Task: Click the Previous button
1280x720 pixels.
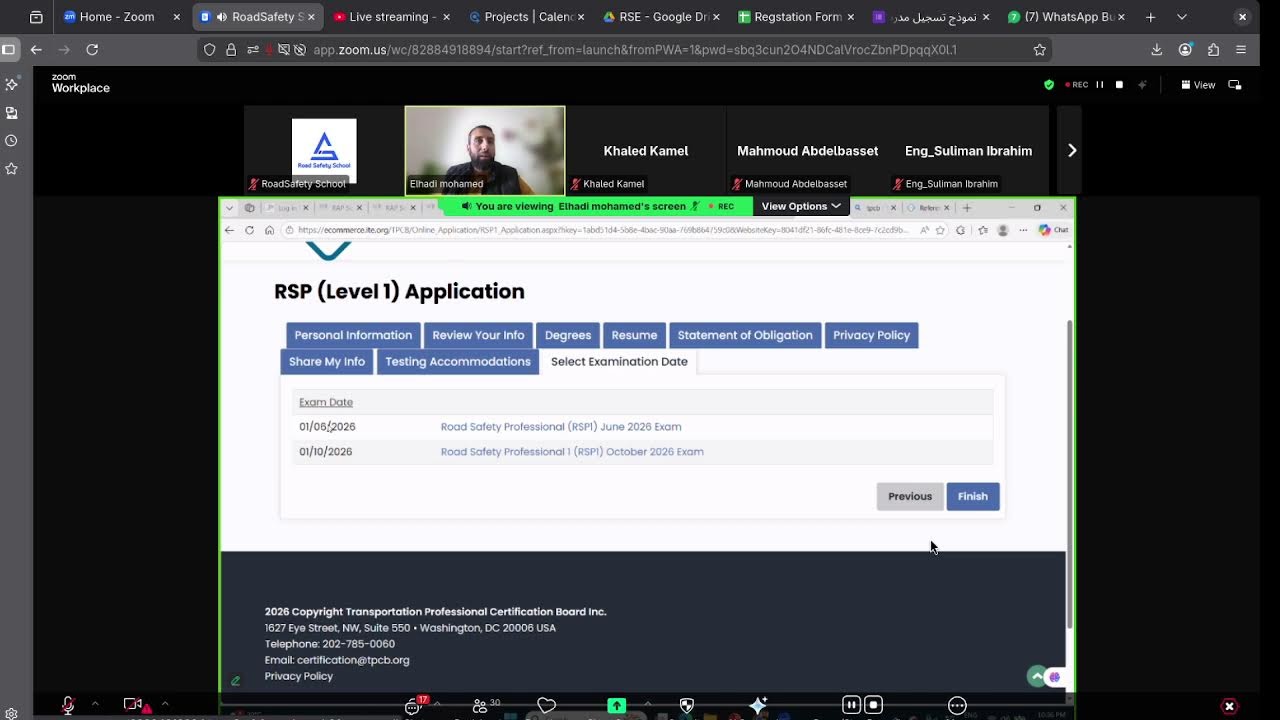Action: [x=910, y=496]
